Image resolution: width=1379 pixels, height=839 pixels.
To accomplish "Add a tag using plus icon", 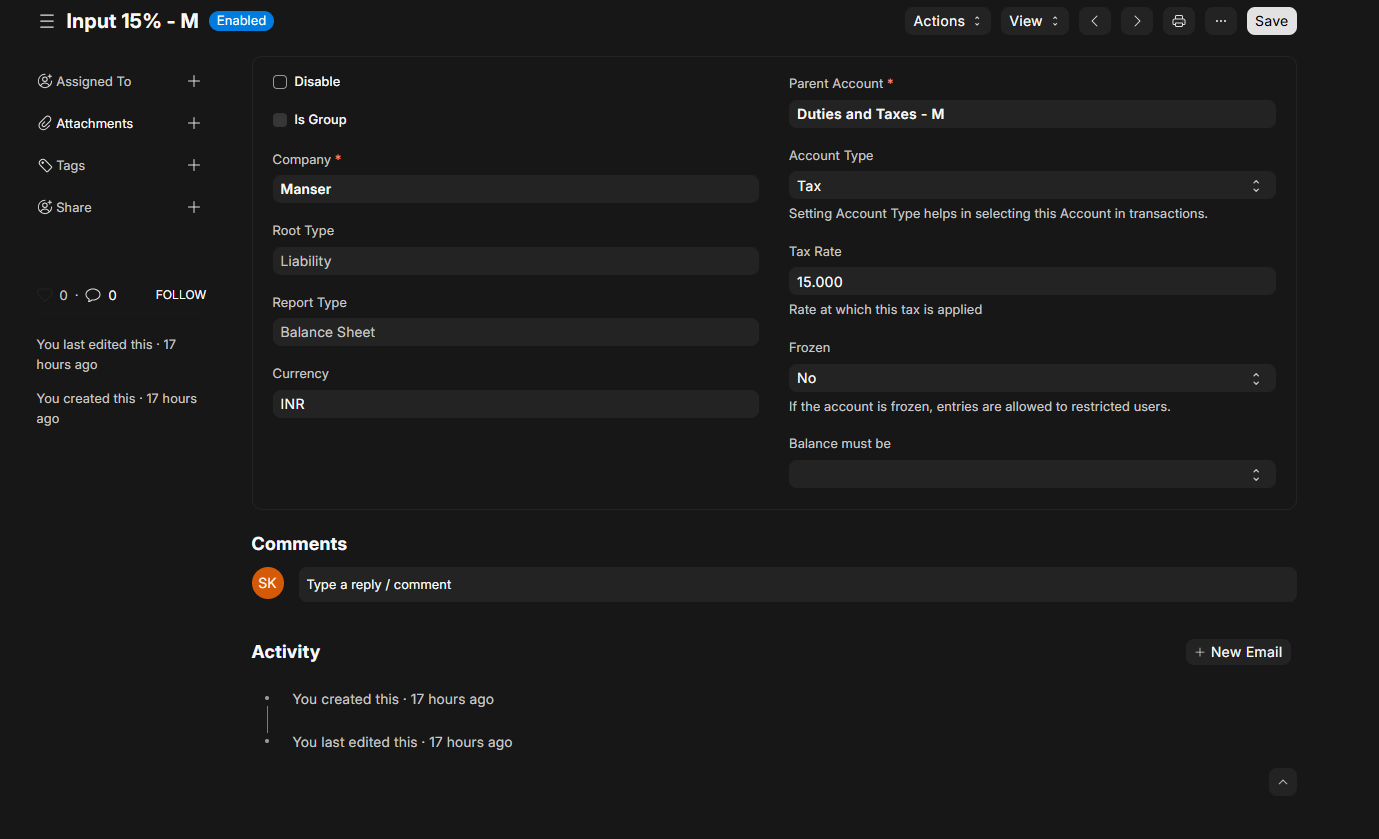I will pyautogui.click(x=194, y=166).
